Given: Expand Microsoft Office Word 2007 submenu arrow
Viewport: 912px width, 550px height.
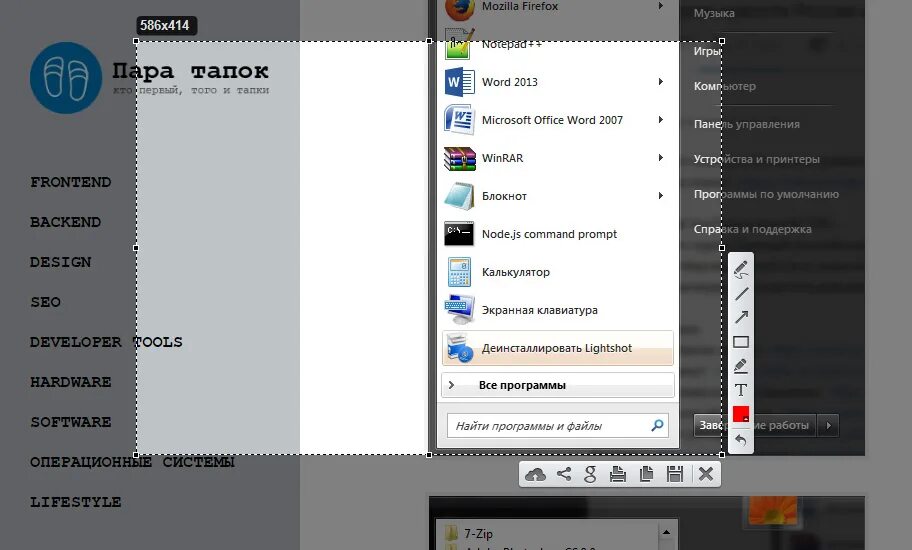Looking at the screenshot, I should coord(660,120).
